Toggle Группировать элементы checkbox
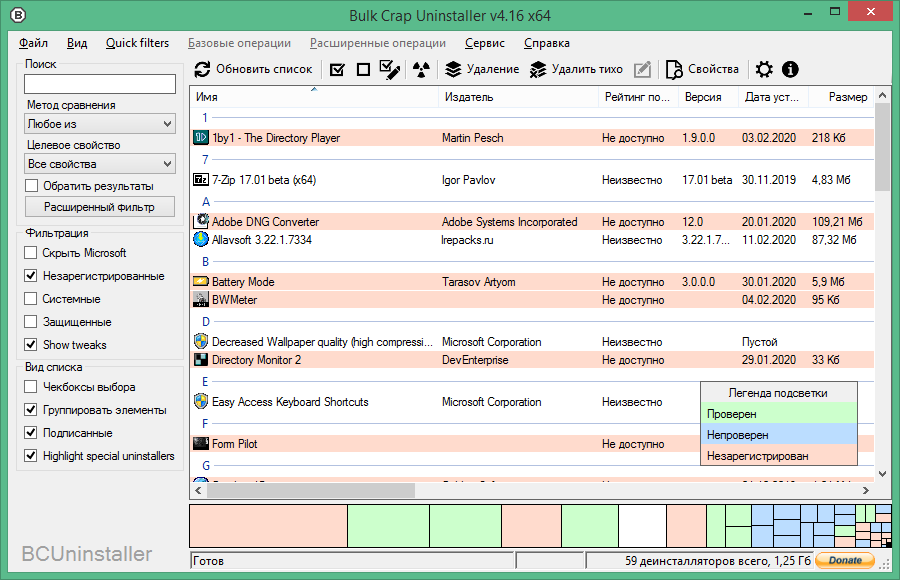900x580 pixels. click(31, 410)
